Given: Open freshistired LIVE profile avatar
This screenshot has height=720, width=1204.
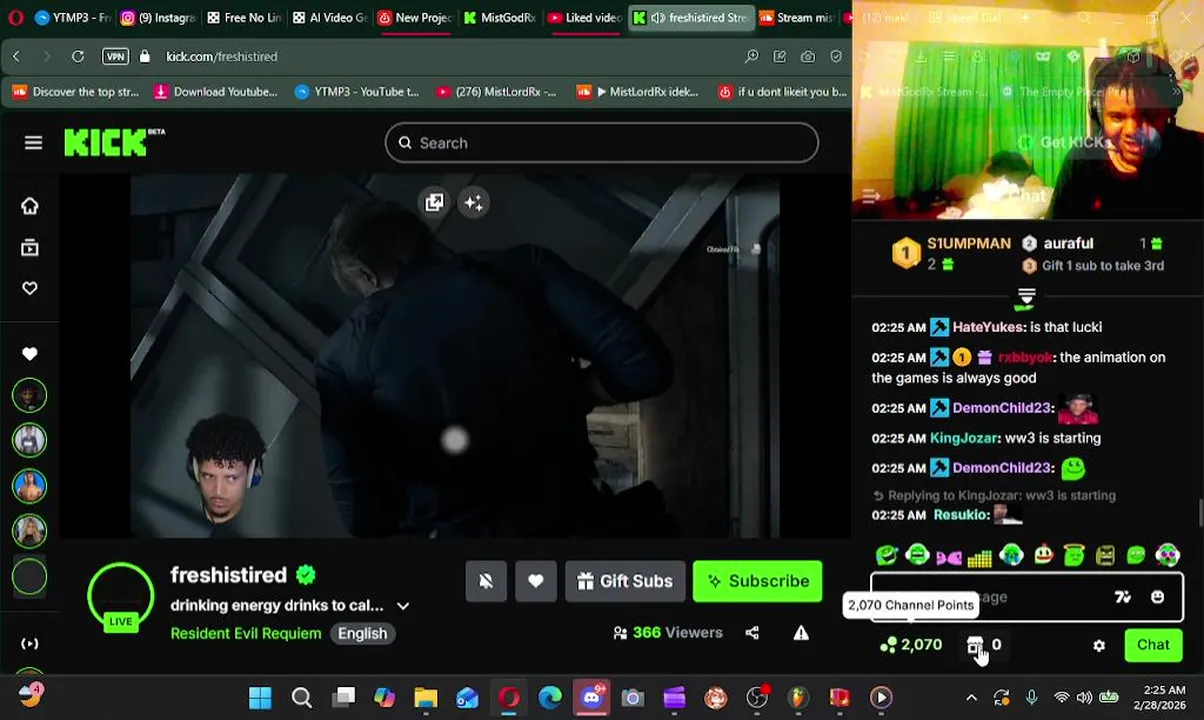Looking at the screenshot, I should point(120,597).
